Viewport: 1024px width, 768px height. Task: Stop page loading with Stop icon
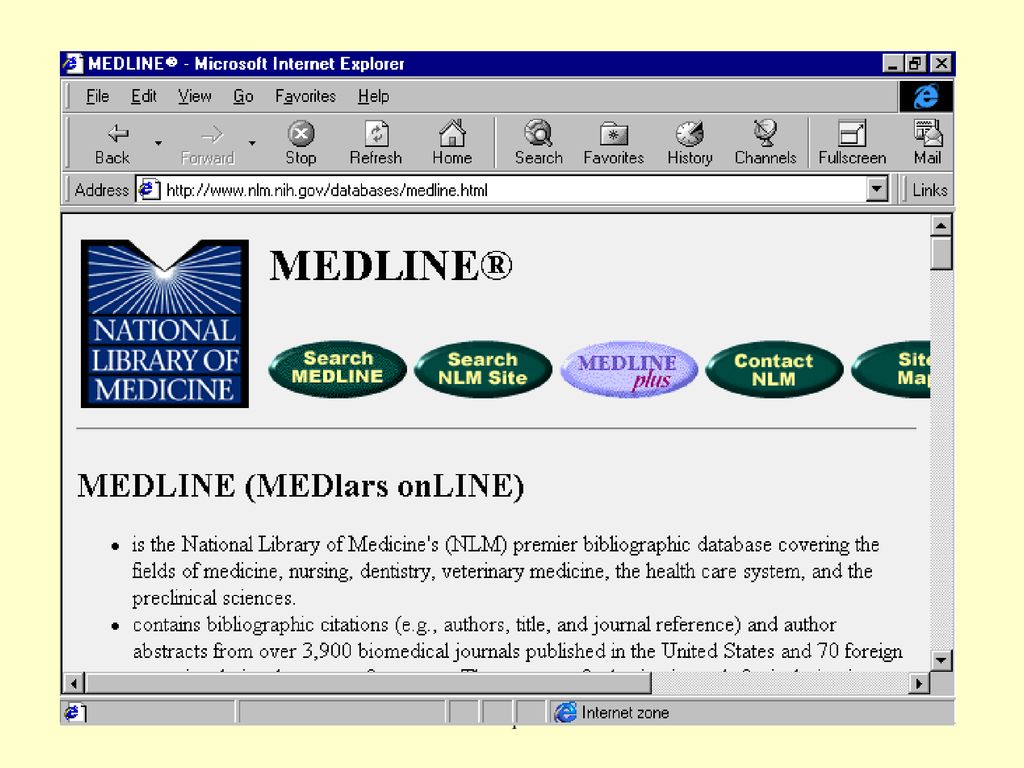point(300,134)
